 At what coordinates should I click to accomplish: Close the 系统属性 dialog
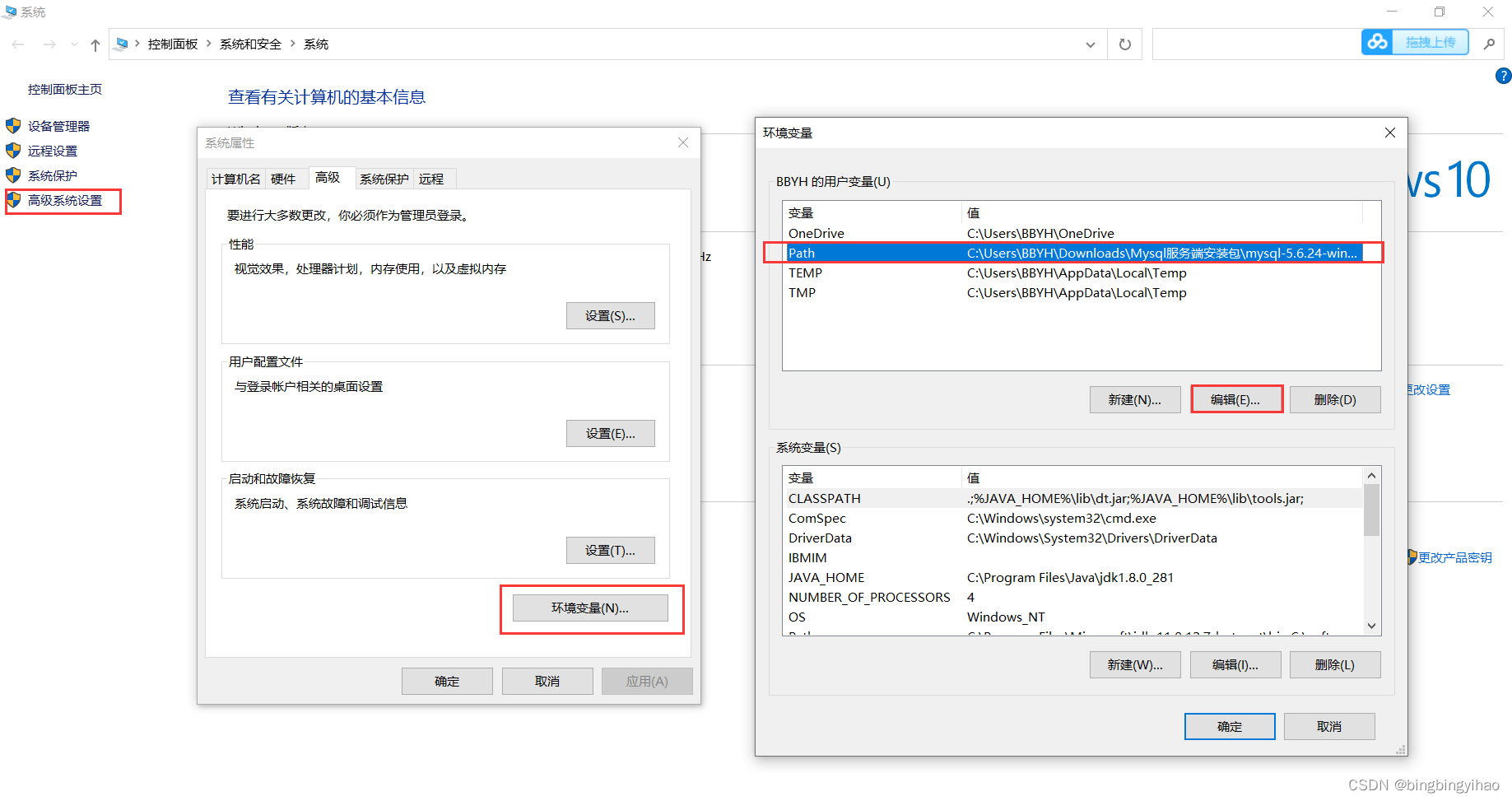pos(683,142)
